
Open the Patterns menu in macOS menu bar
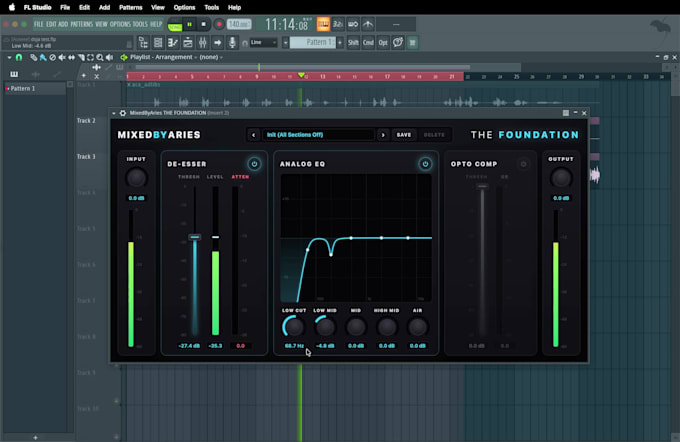tap(131, 7)
